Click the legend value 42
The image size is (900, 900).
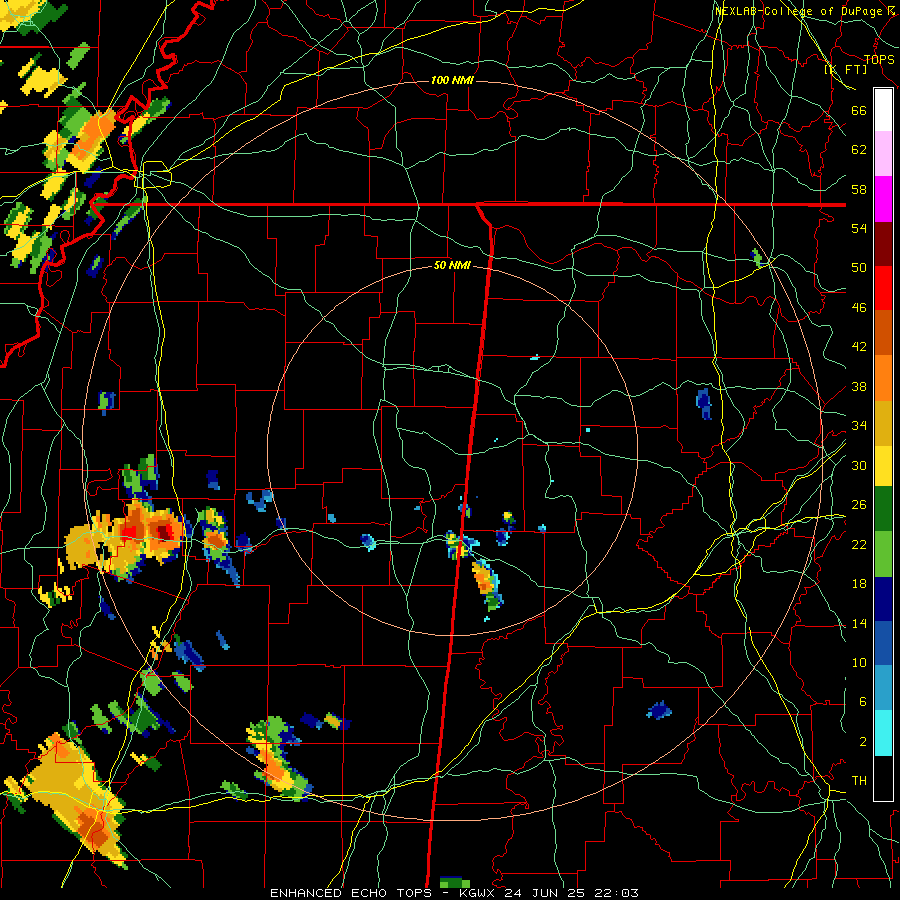point(859,347)
